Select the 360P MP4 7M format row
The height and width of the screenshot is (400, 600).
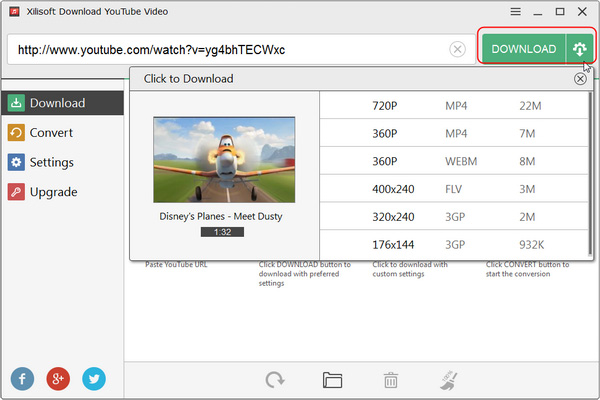tap(454, 133)
